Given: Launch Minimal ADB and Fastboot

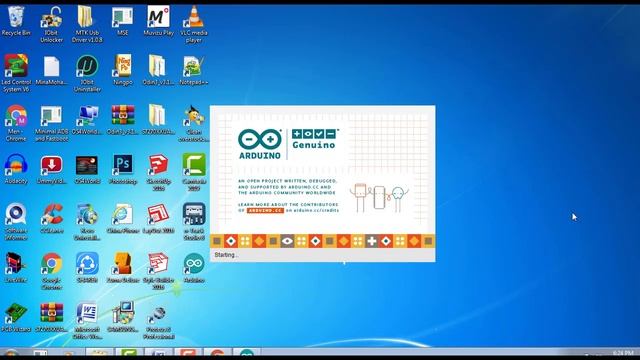Looking at the screenshot, I should 51,123.
